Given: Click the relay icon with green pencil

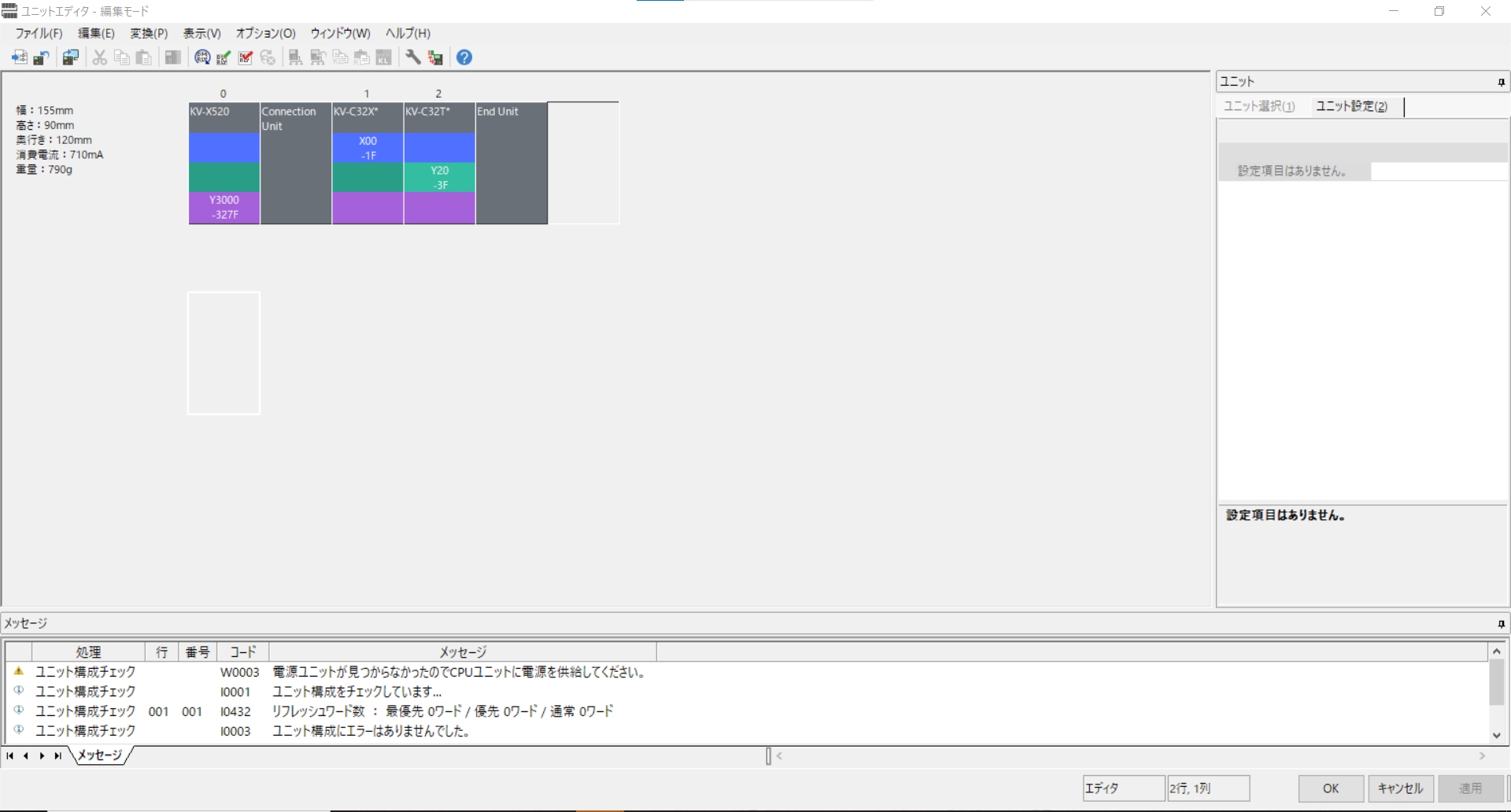Looking at the screenshot, I should coord(224,57).
